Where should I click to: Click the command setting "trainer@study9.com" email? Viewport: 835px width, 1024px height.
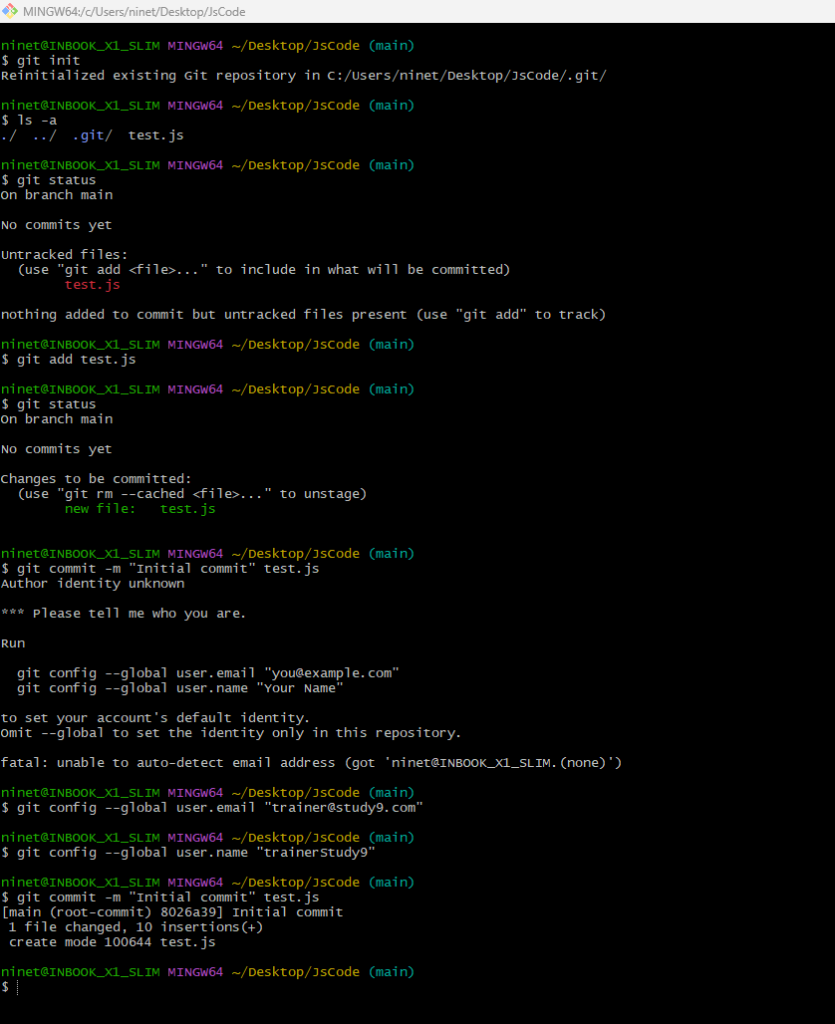pyautogui.click(x=212, y=808)
